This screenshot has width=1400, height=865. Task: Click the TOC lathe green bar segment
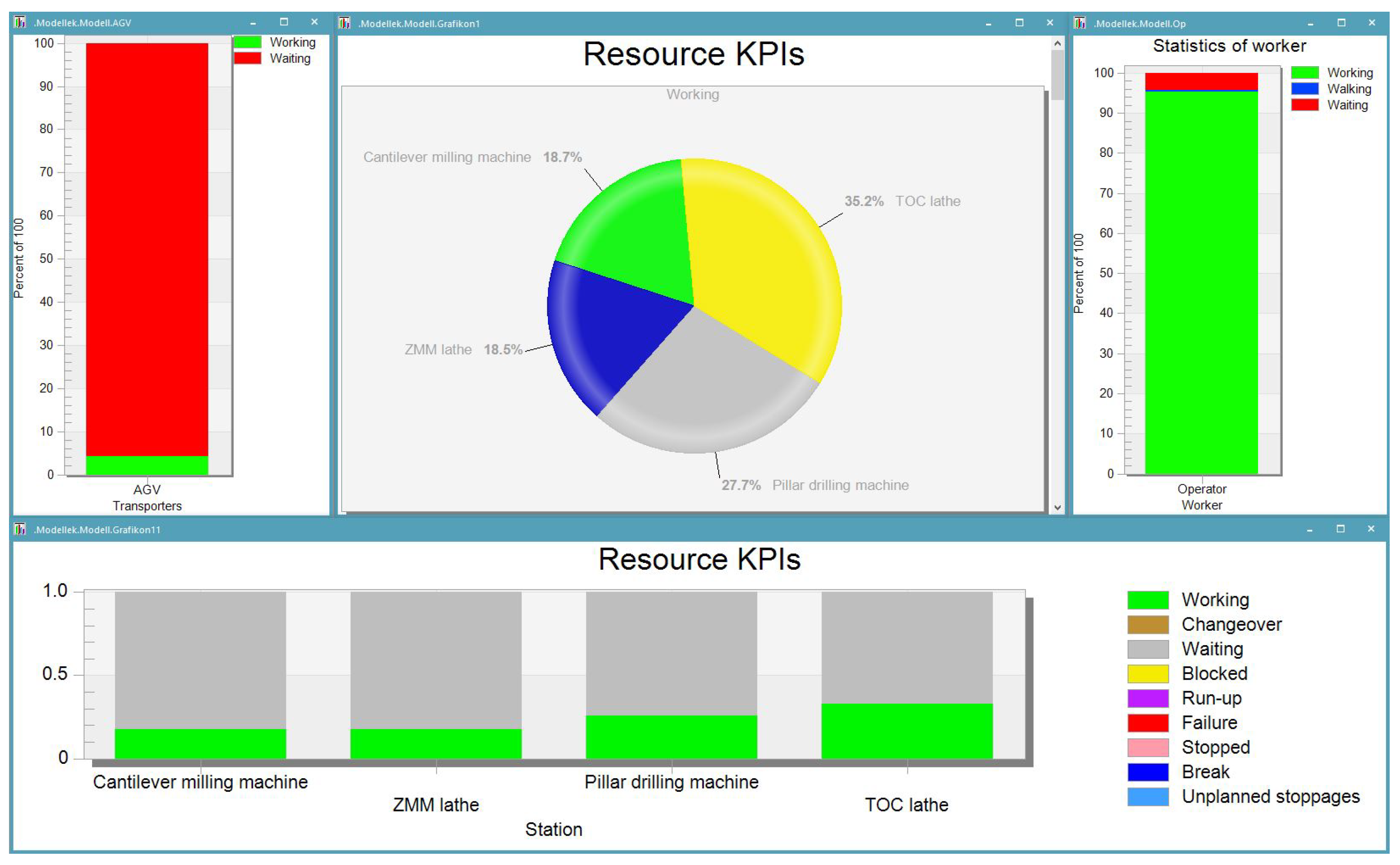[x=907, y=731]
